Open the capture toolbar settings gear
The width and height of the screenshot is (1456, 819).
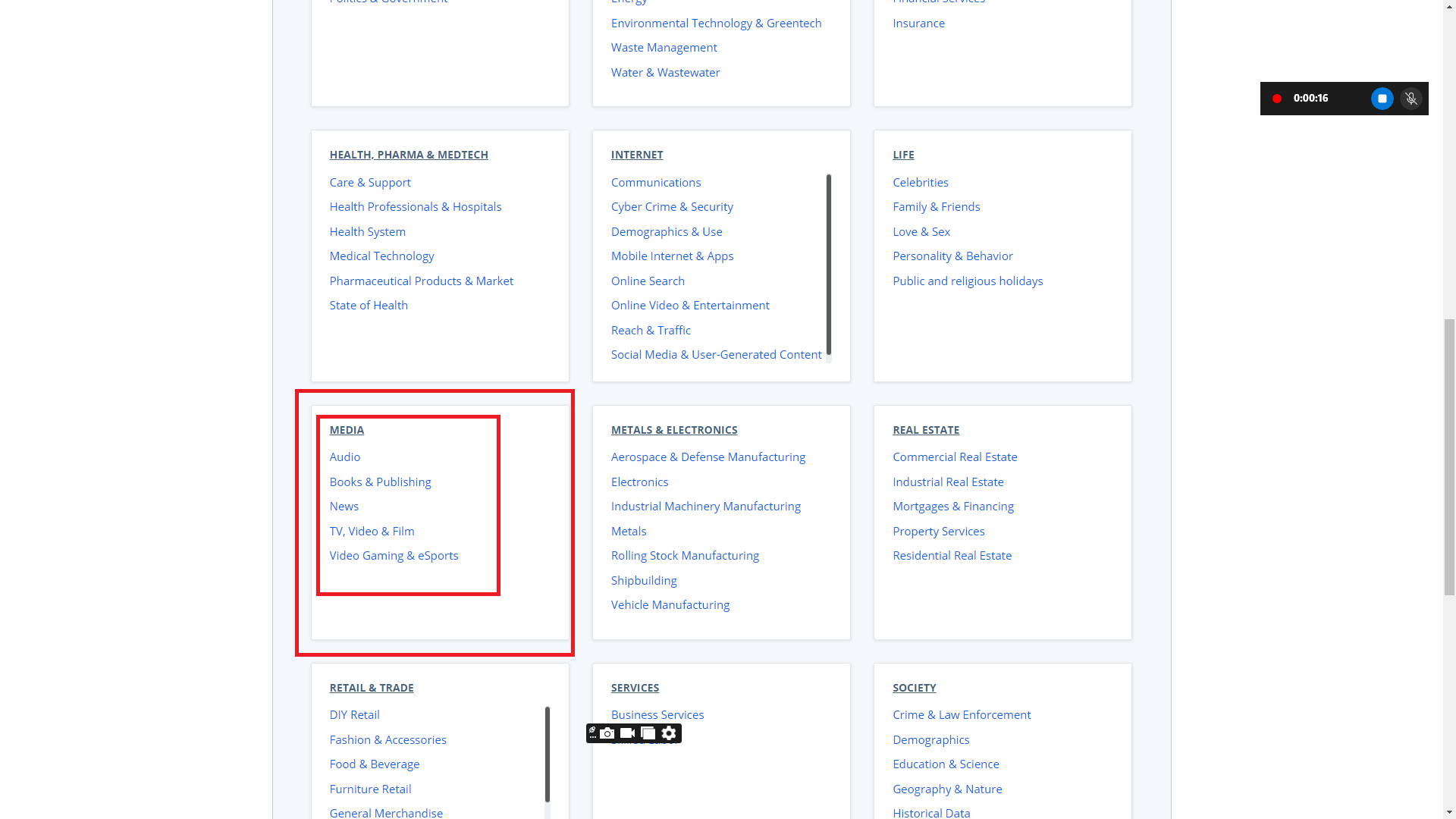669,733
